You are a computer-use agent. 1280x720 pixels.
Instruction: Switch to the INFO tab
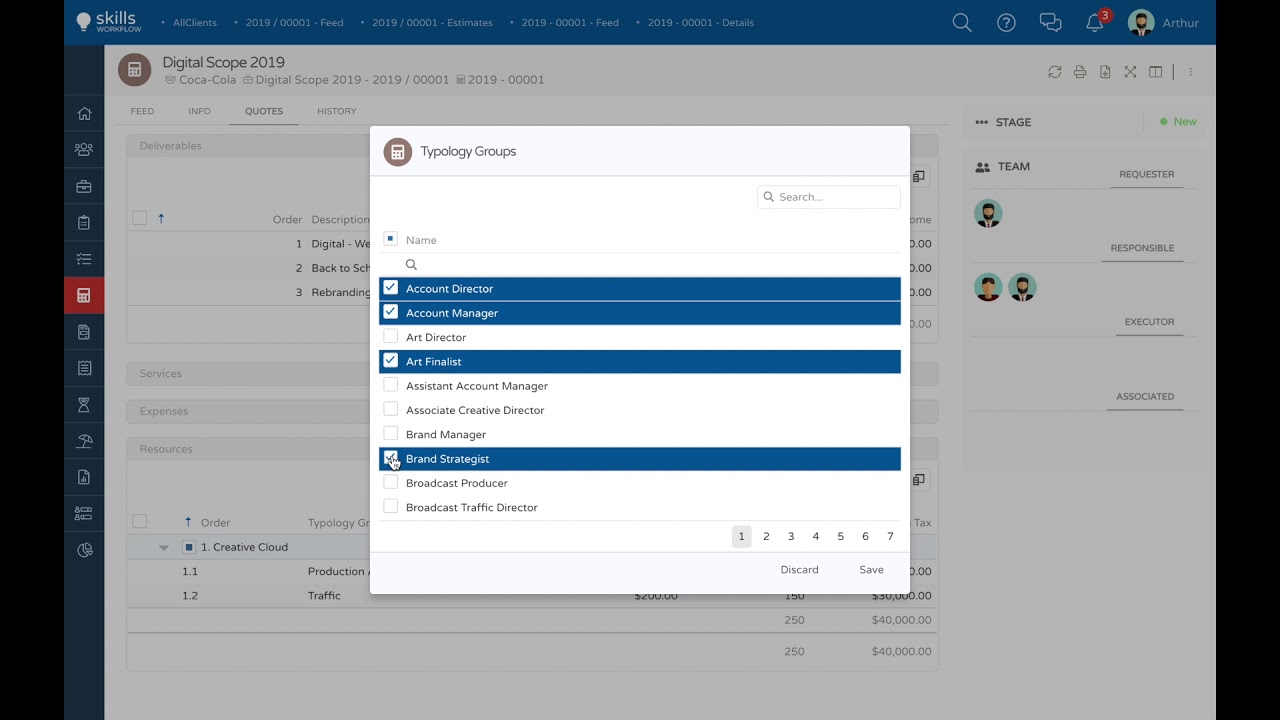point(199,111)
